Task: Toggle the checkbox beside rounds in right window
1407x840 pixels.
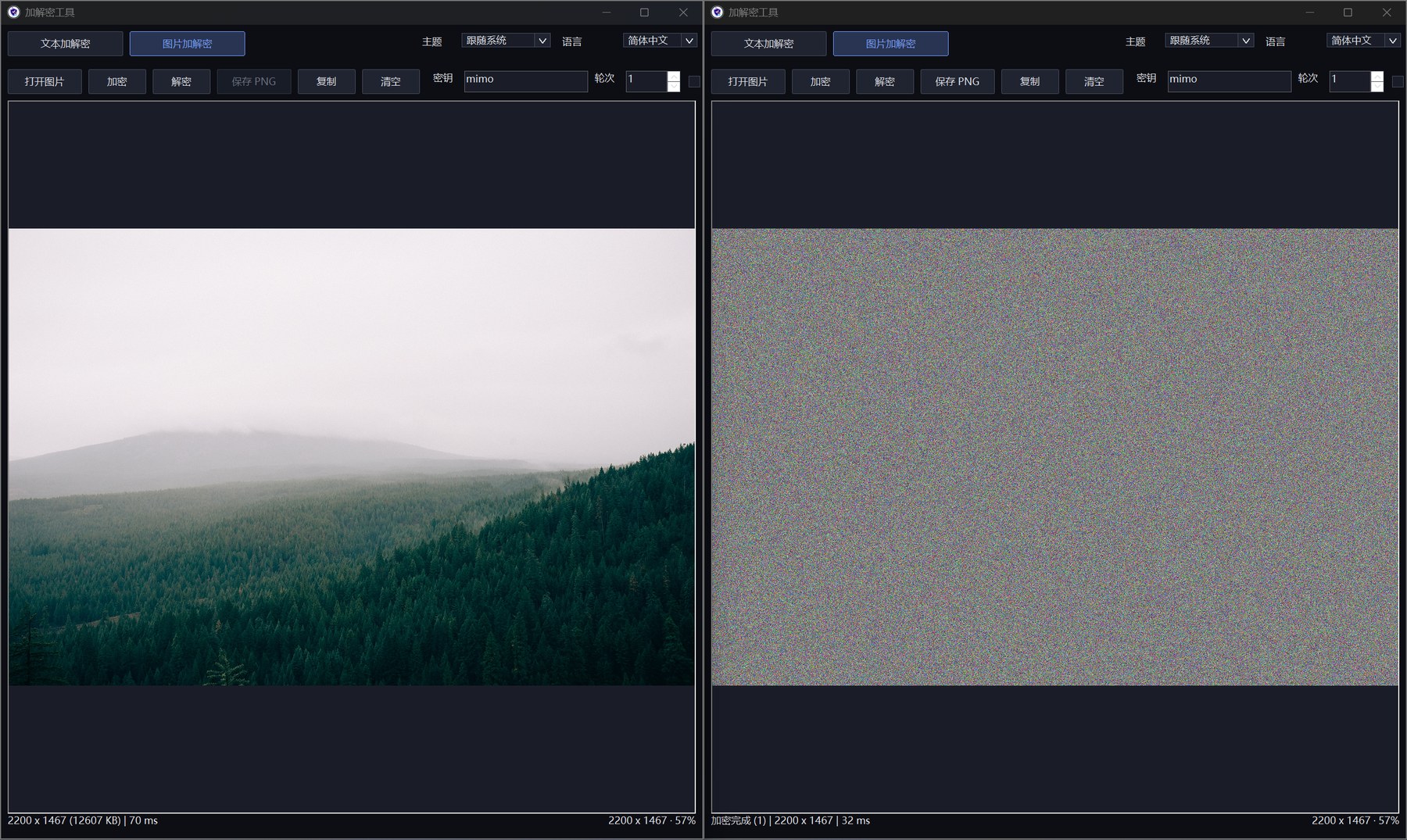Action: tap(1398, 81)
